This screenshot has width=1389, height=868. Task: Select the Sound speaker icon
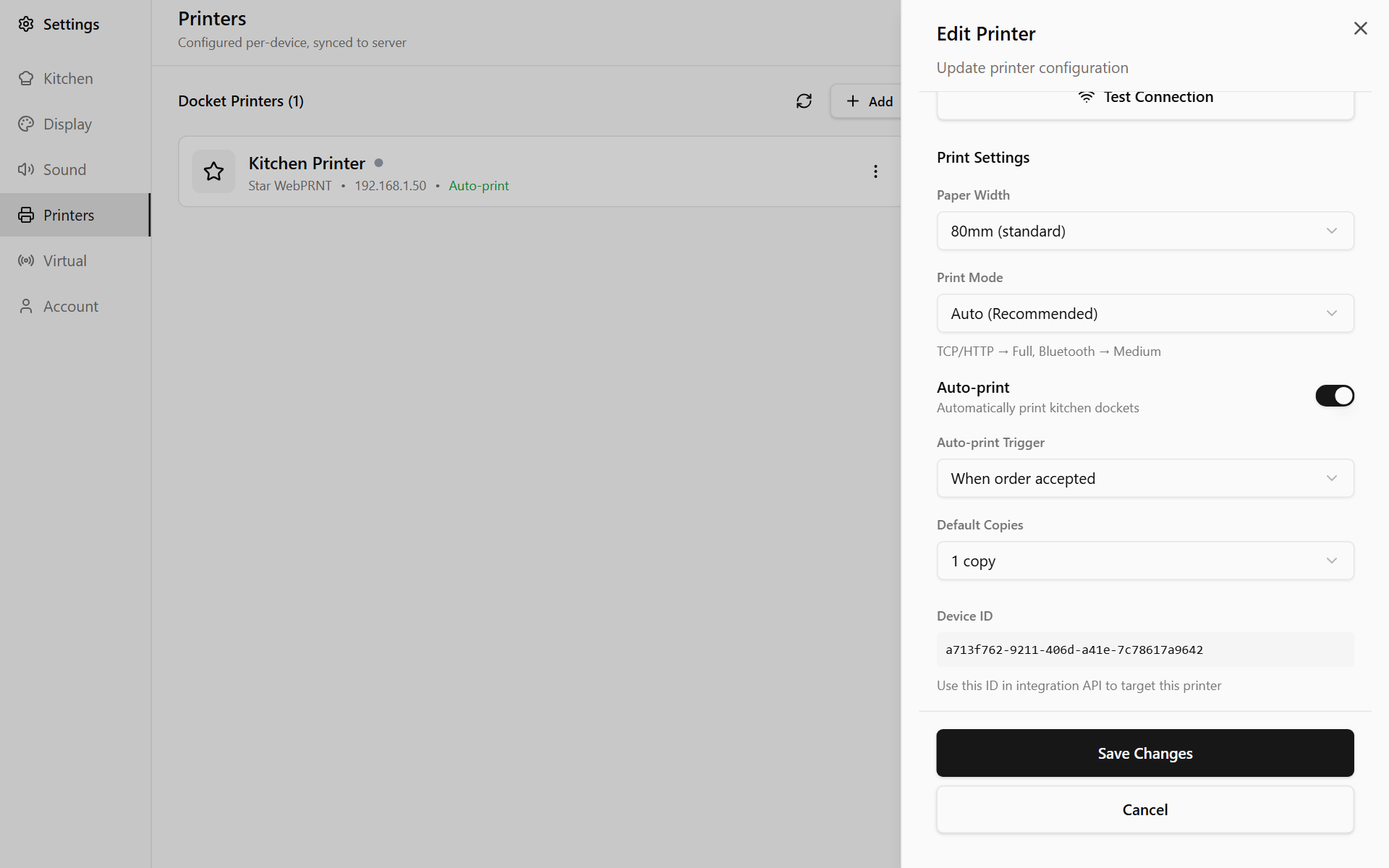(x=26, y=169)
